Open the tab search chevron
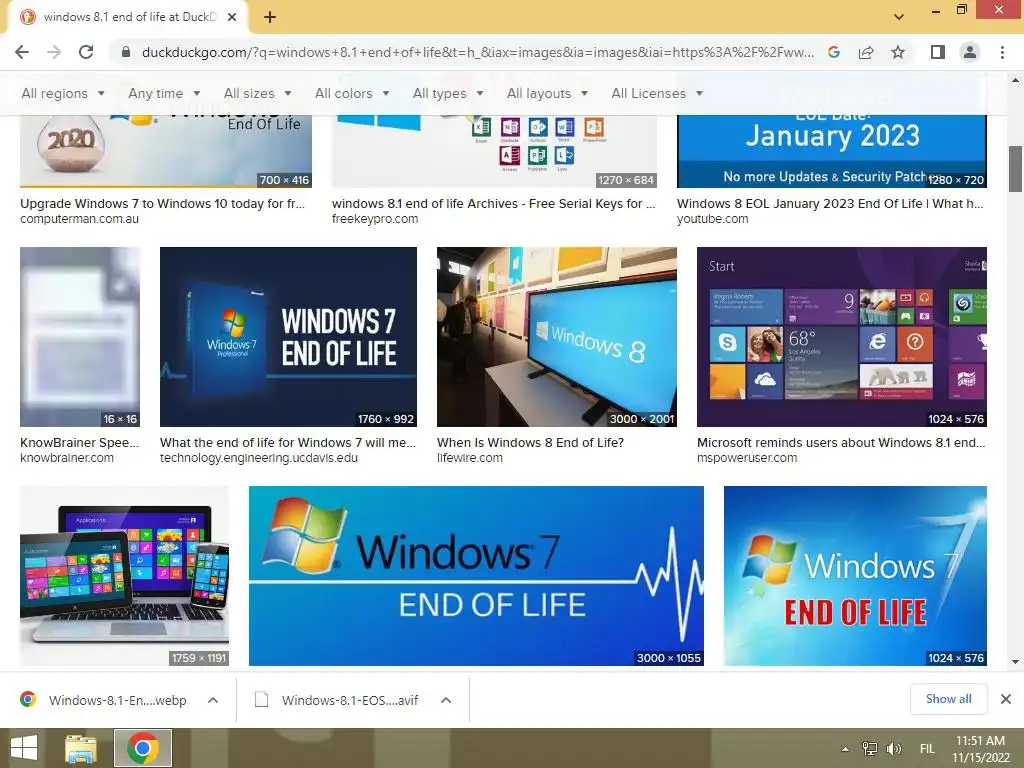The image size is (1024, 768). coord(899,17)
